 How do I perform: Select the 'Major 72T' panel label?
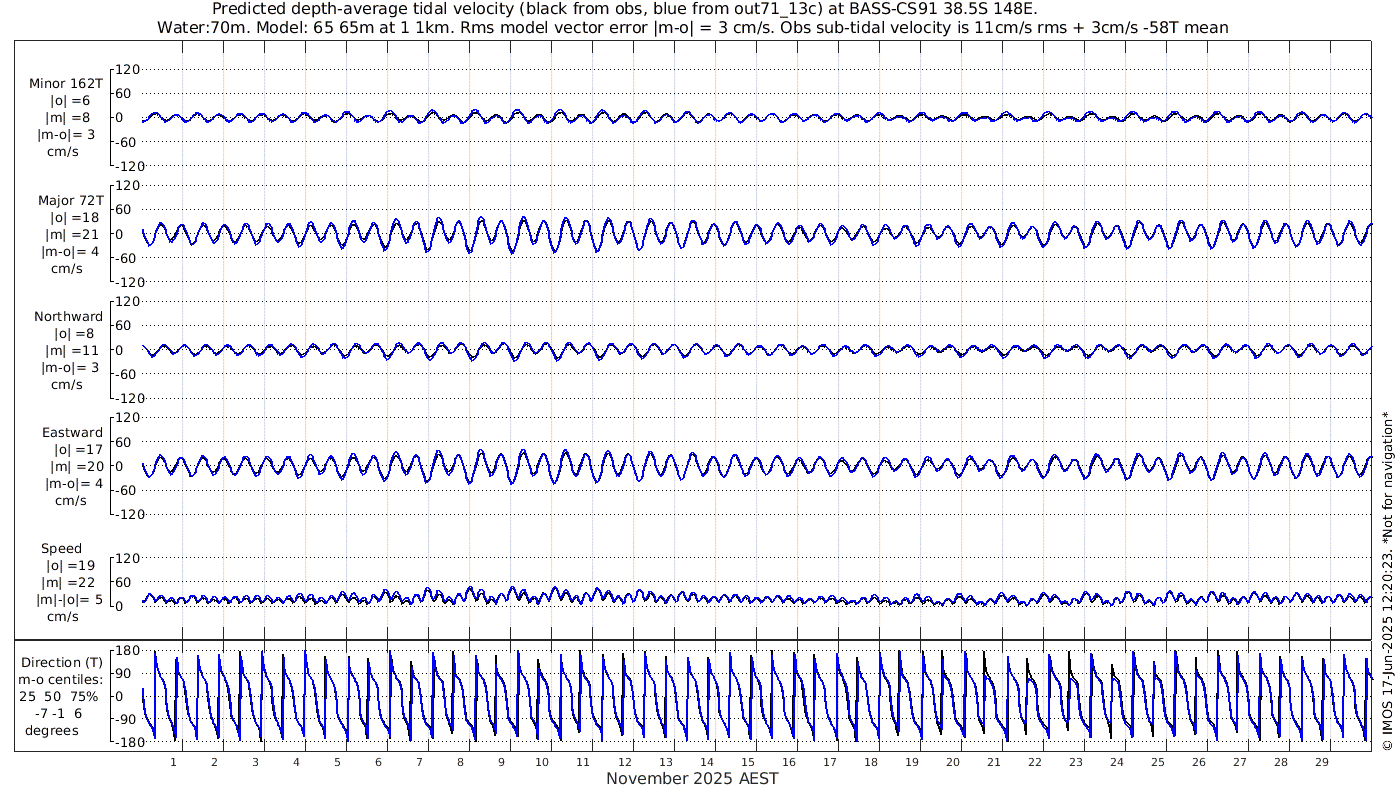click(x=70, y=200)
